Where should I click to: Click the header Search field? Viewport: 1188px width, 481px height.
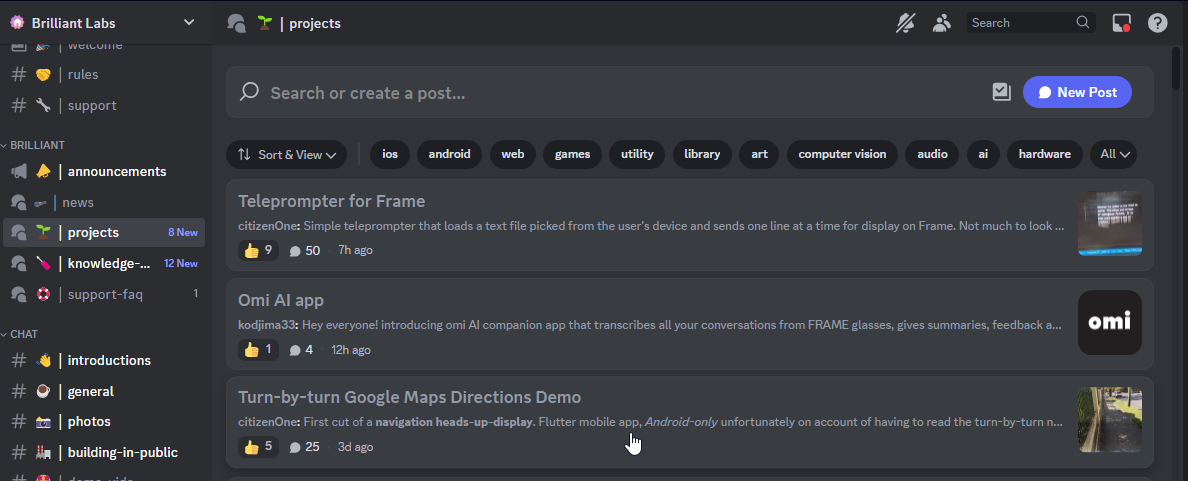tap(1031, 23)
